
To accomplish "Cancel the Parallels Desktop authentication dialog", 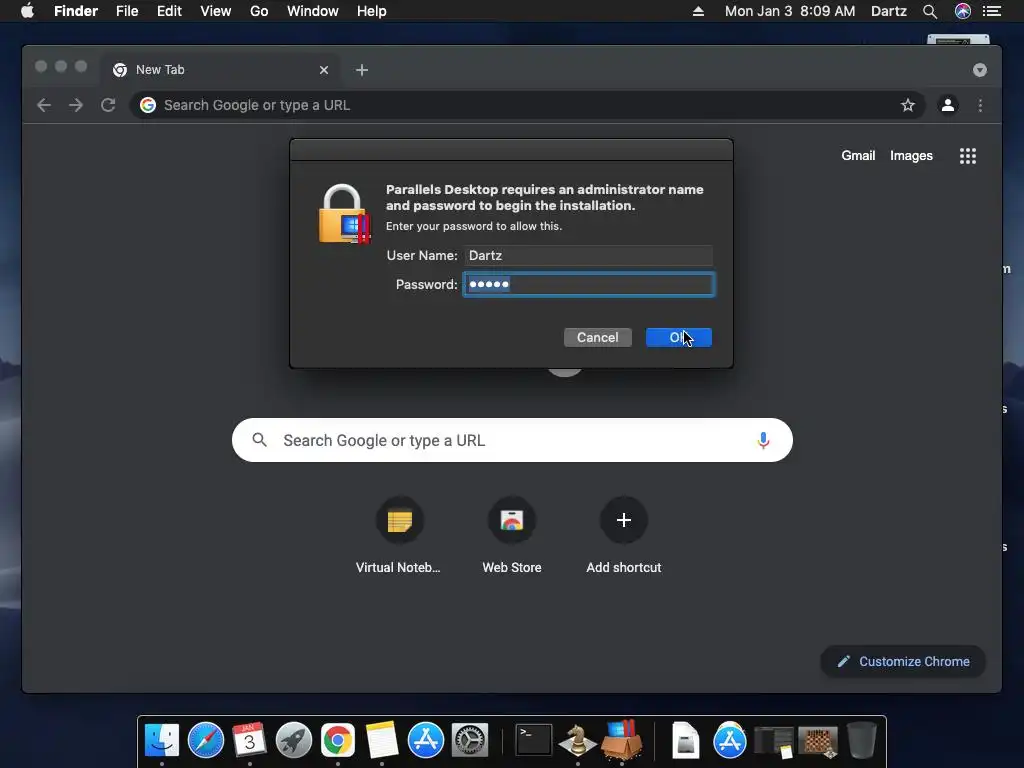I will [598, 337].
